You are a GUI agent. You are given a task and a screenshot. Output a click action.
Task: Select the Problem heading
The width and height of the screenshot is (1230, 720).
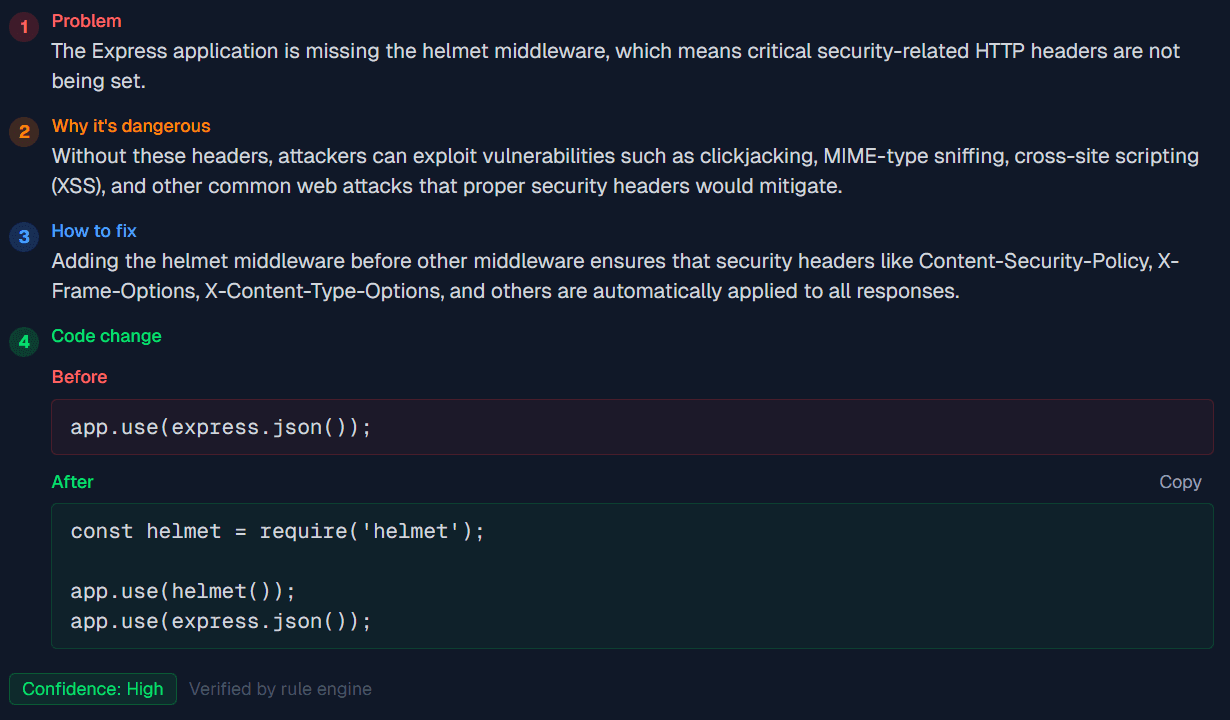pos(86,21)
